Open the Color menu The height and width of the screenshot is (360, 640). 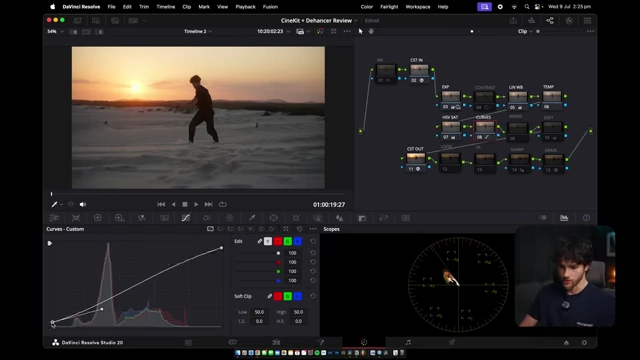[367, 7]
